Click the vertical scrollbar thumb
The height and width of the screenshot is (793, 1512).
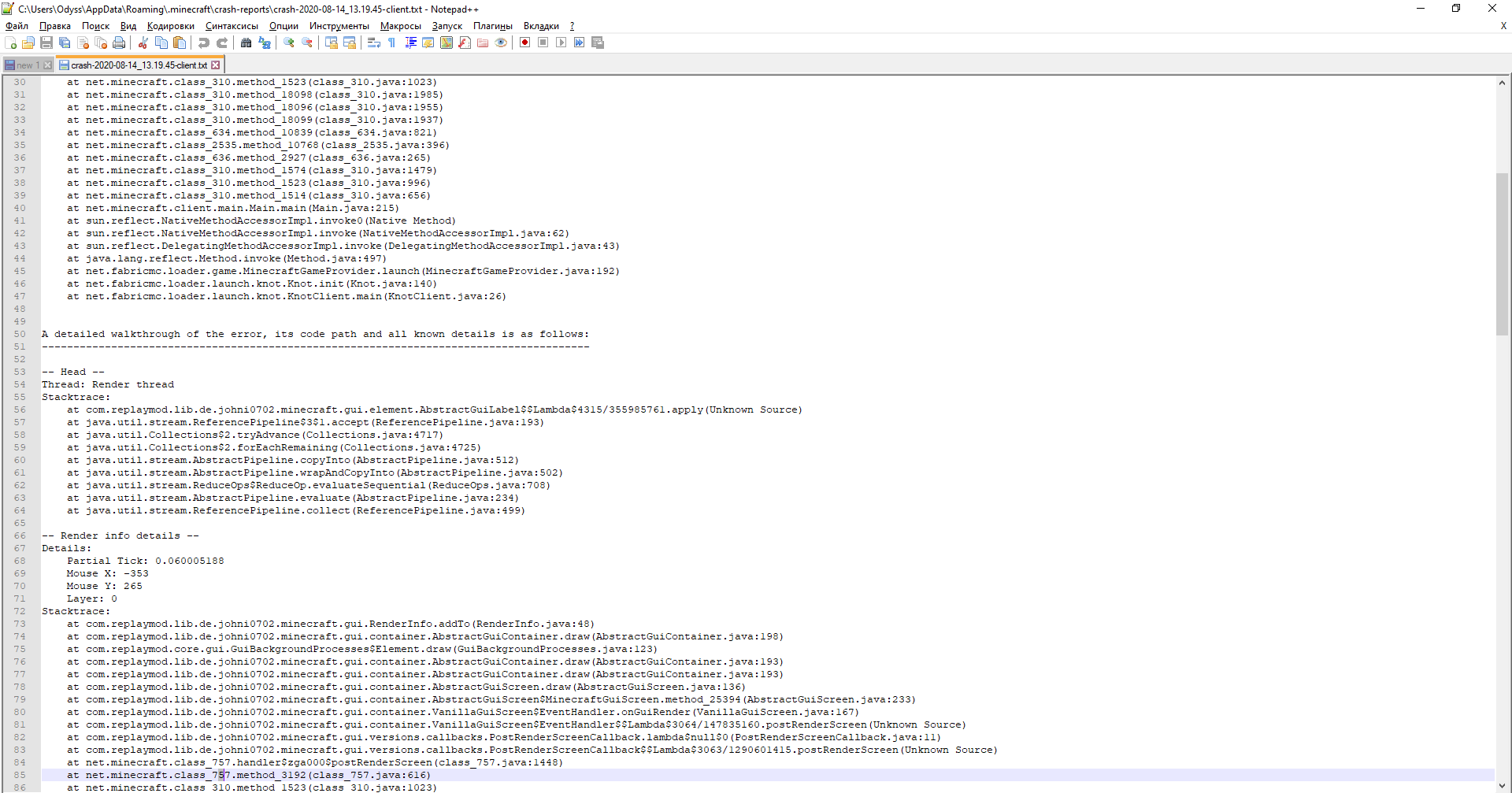[x=1503, y=254]
